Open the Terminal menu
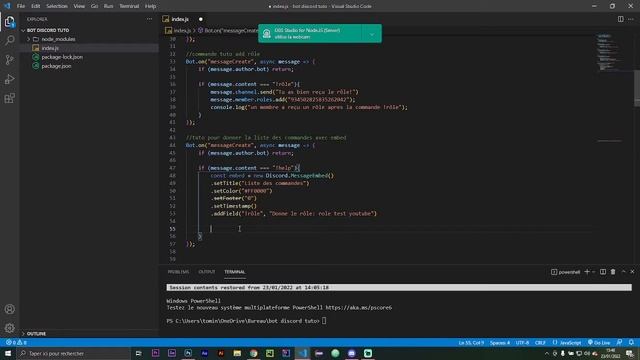 [129, 6]
